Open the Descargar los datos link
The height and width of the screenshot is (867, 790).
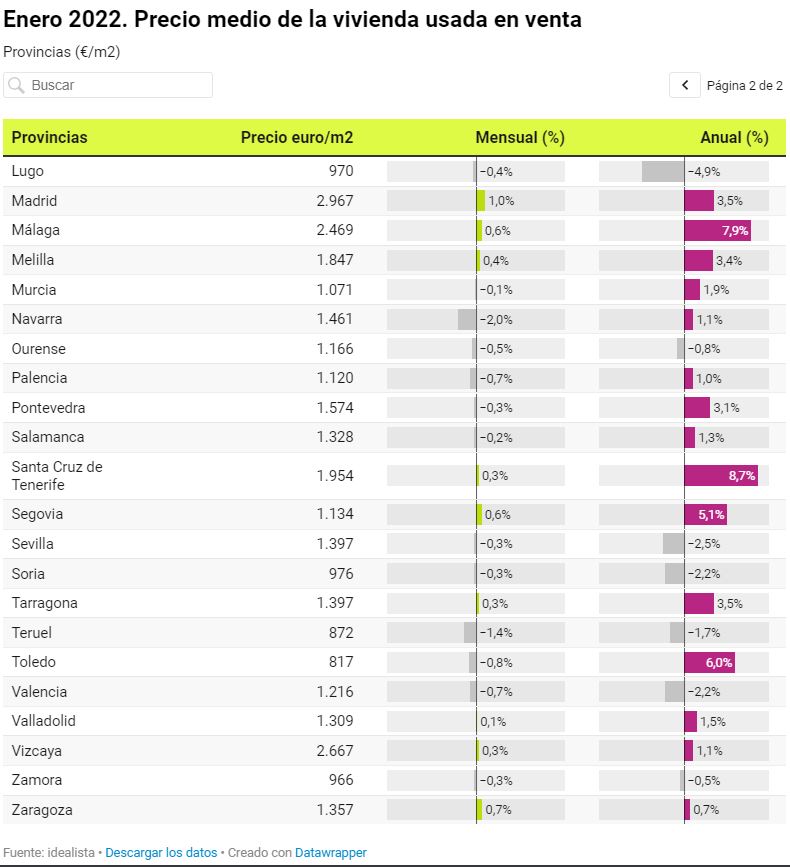coord(161,853)
